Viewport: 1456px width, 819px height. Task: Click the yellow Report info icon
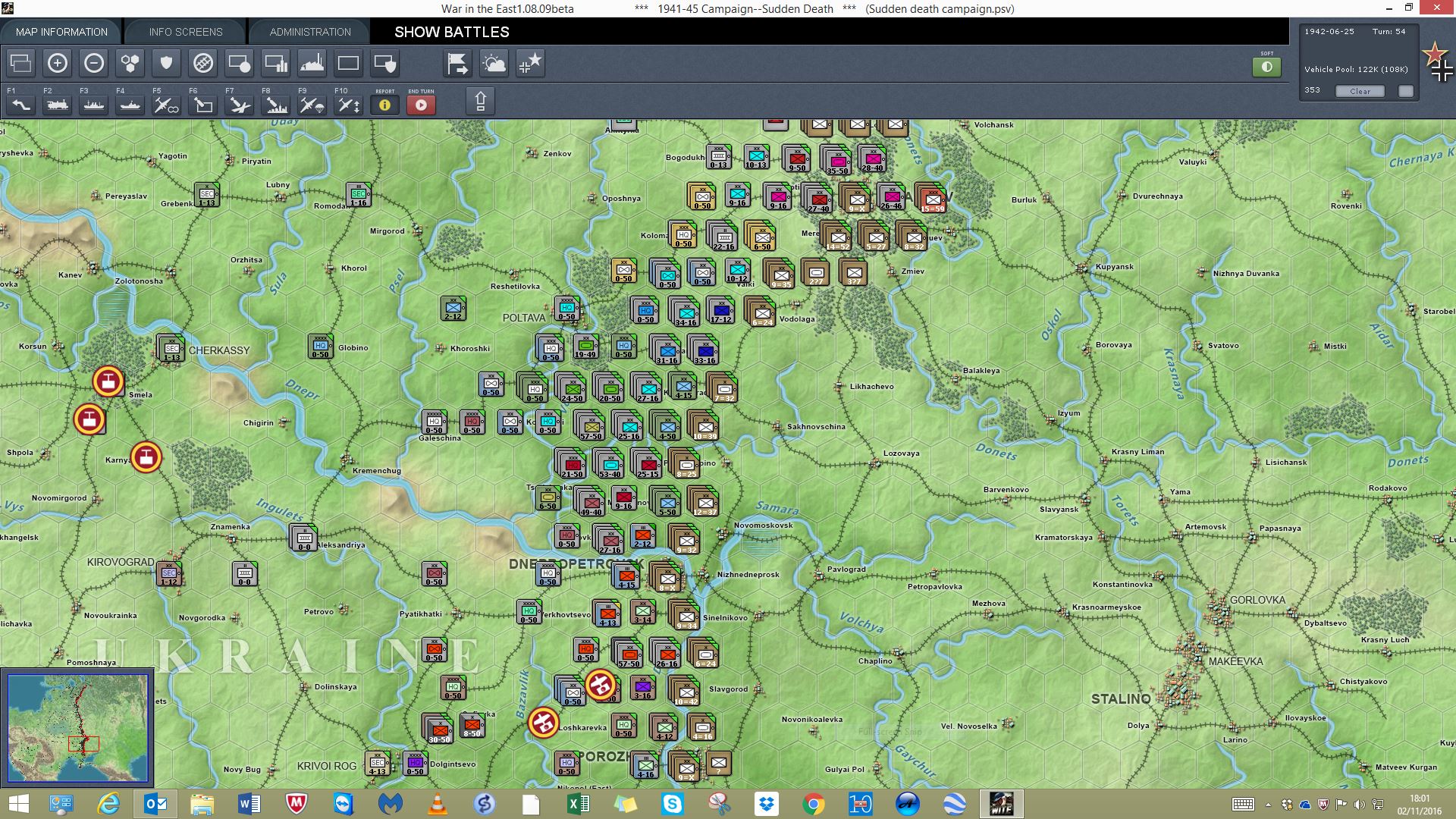(384, 105)
